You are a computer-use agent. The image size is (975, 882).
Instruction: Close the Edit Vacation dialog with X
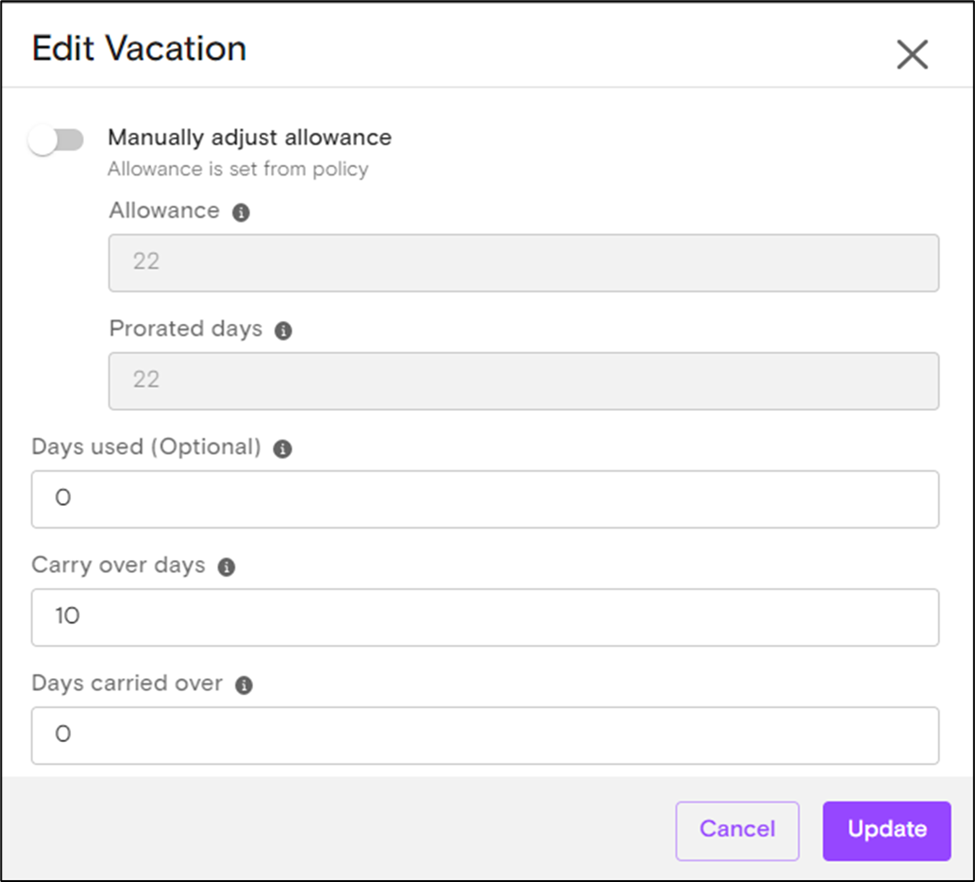(x=912, y=55)
